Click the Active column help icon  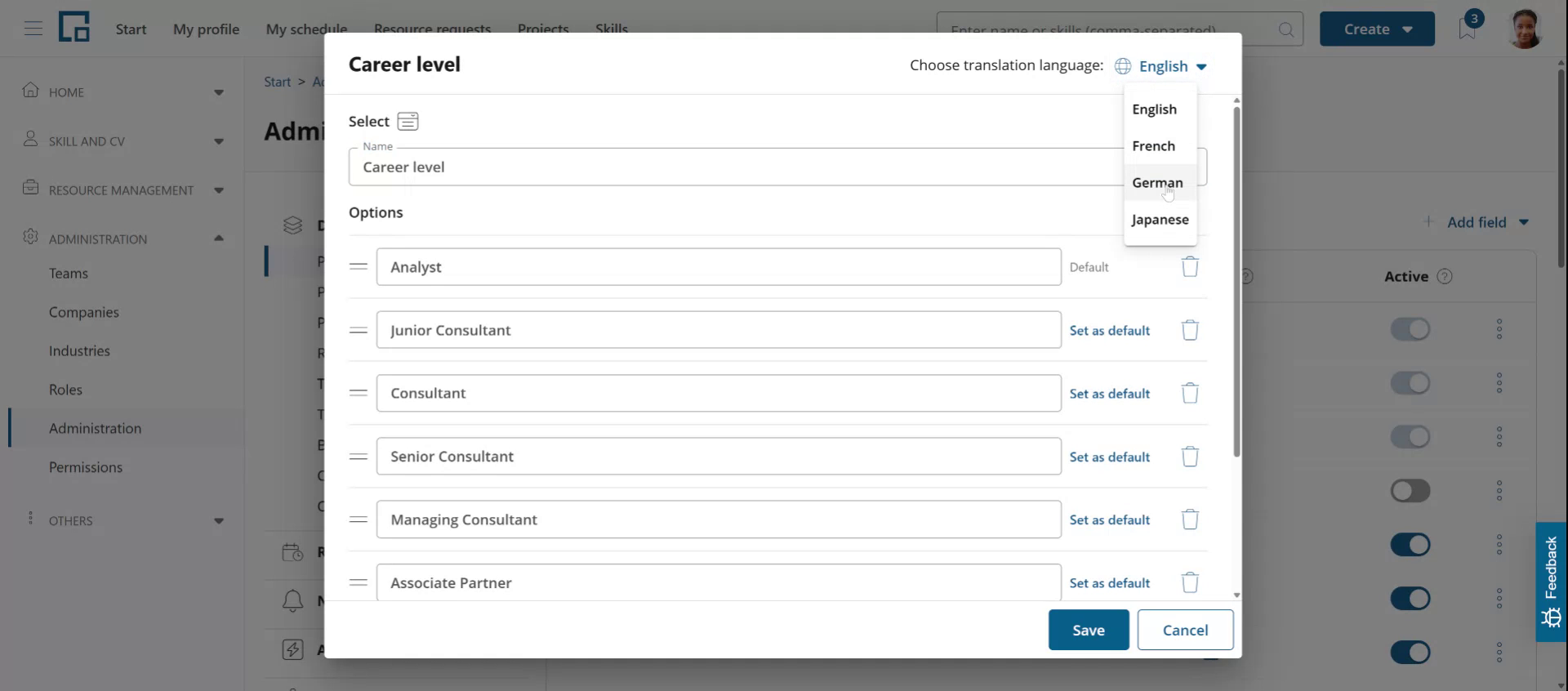(x=1445, y=276)
